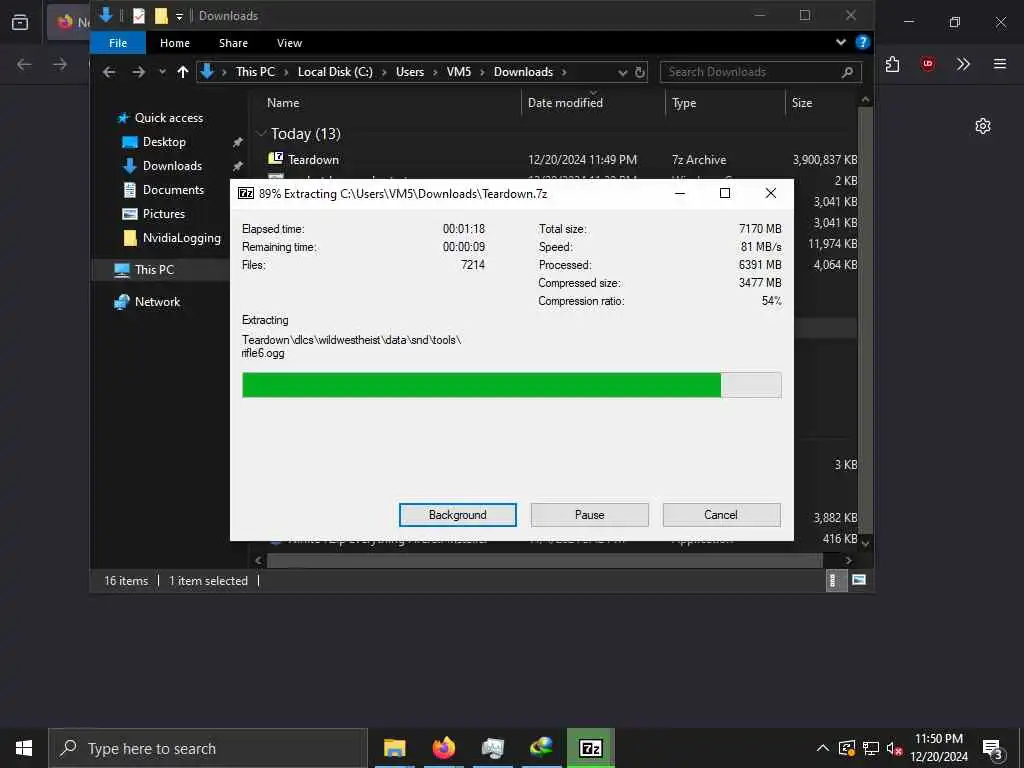Viewport: 1024px width, 768px height.
Task: Open address bar history dropdown
Action: coord(622,72)
